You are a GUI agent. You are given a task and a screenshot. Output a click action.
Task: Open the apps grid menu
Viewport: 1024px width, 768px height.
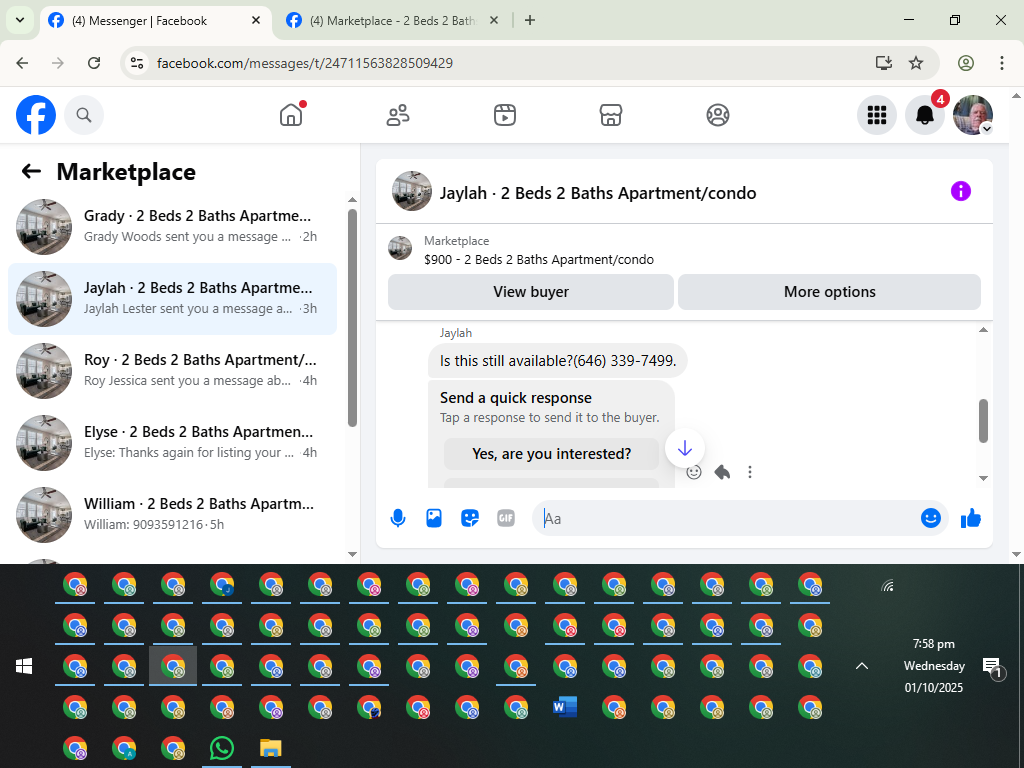tap(876, 115)
